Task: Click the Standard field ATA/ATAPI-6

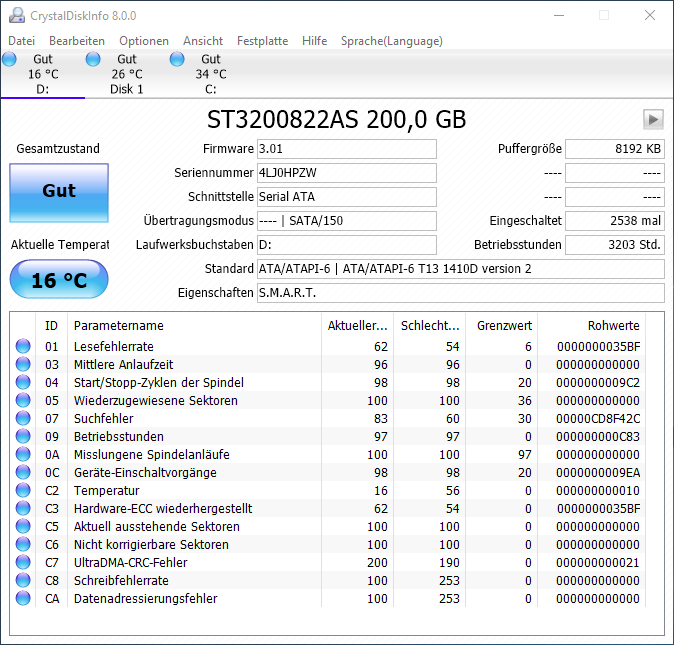Action: coord(461,269)
